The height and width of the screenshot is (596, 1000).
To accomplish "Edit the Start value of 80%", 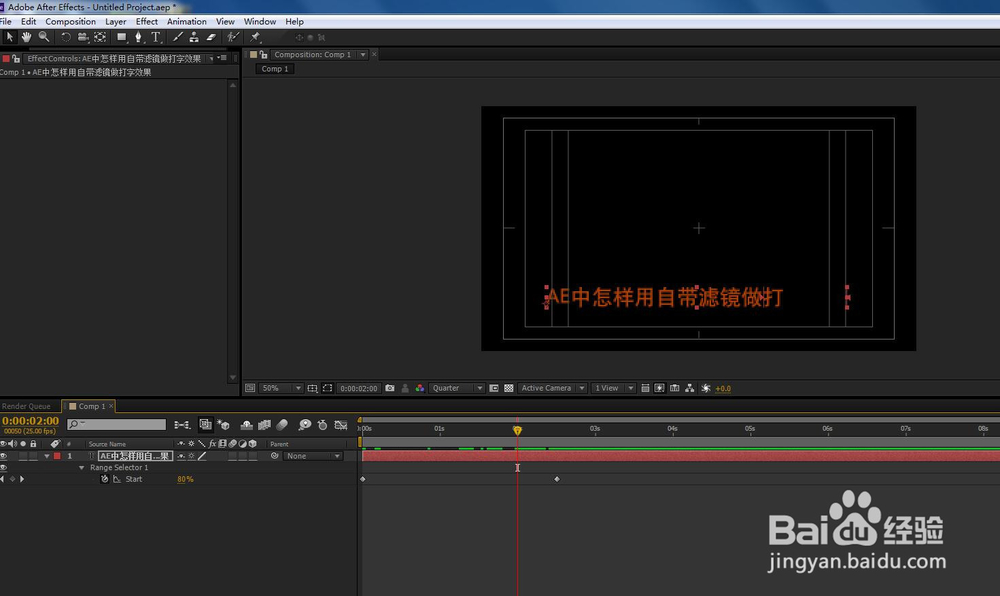I will 185,479.
